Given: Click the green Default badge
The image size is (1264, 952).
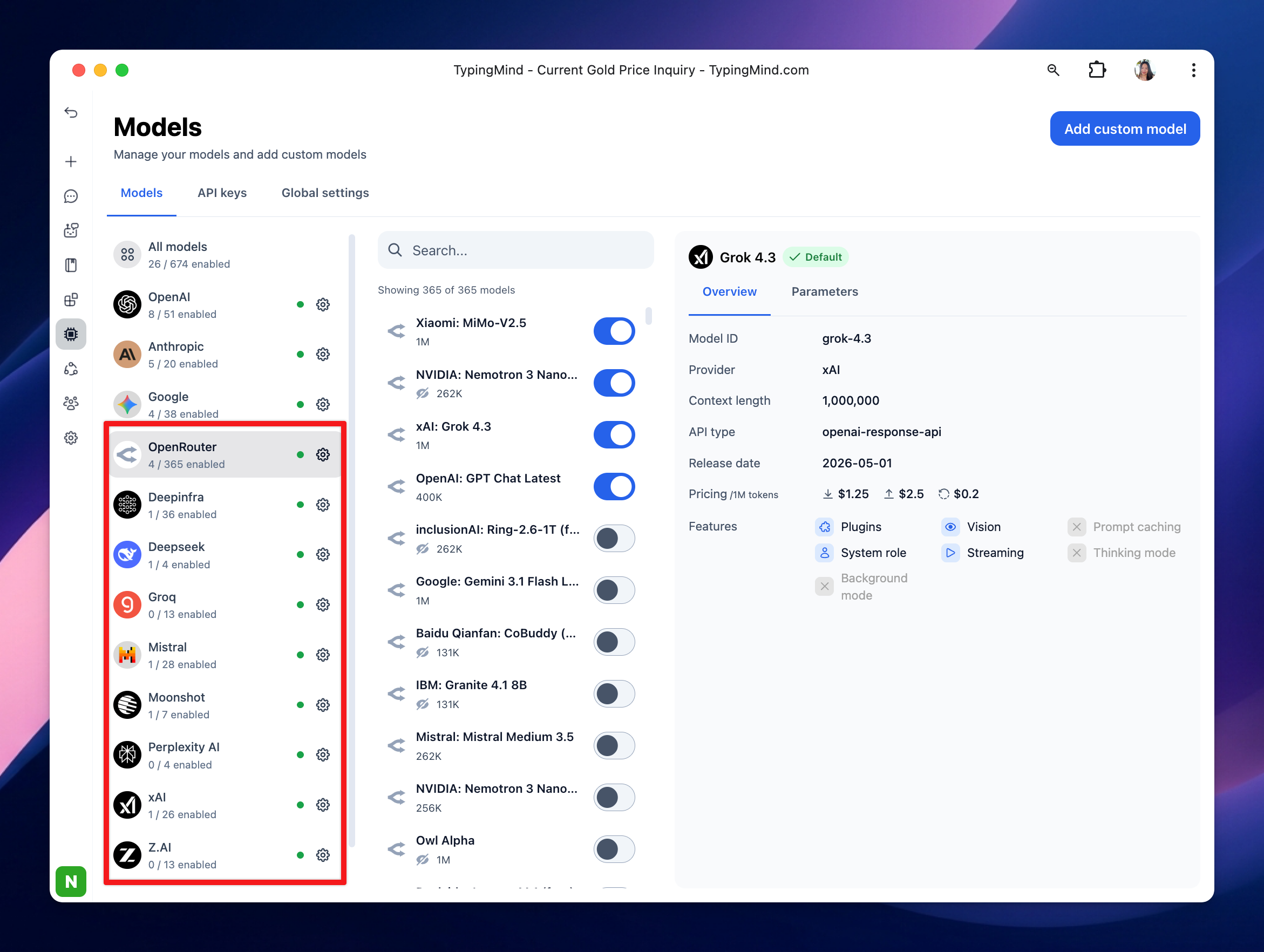Looking at the screenshot, I should (x=816, y=257).
